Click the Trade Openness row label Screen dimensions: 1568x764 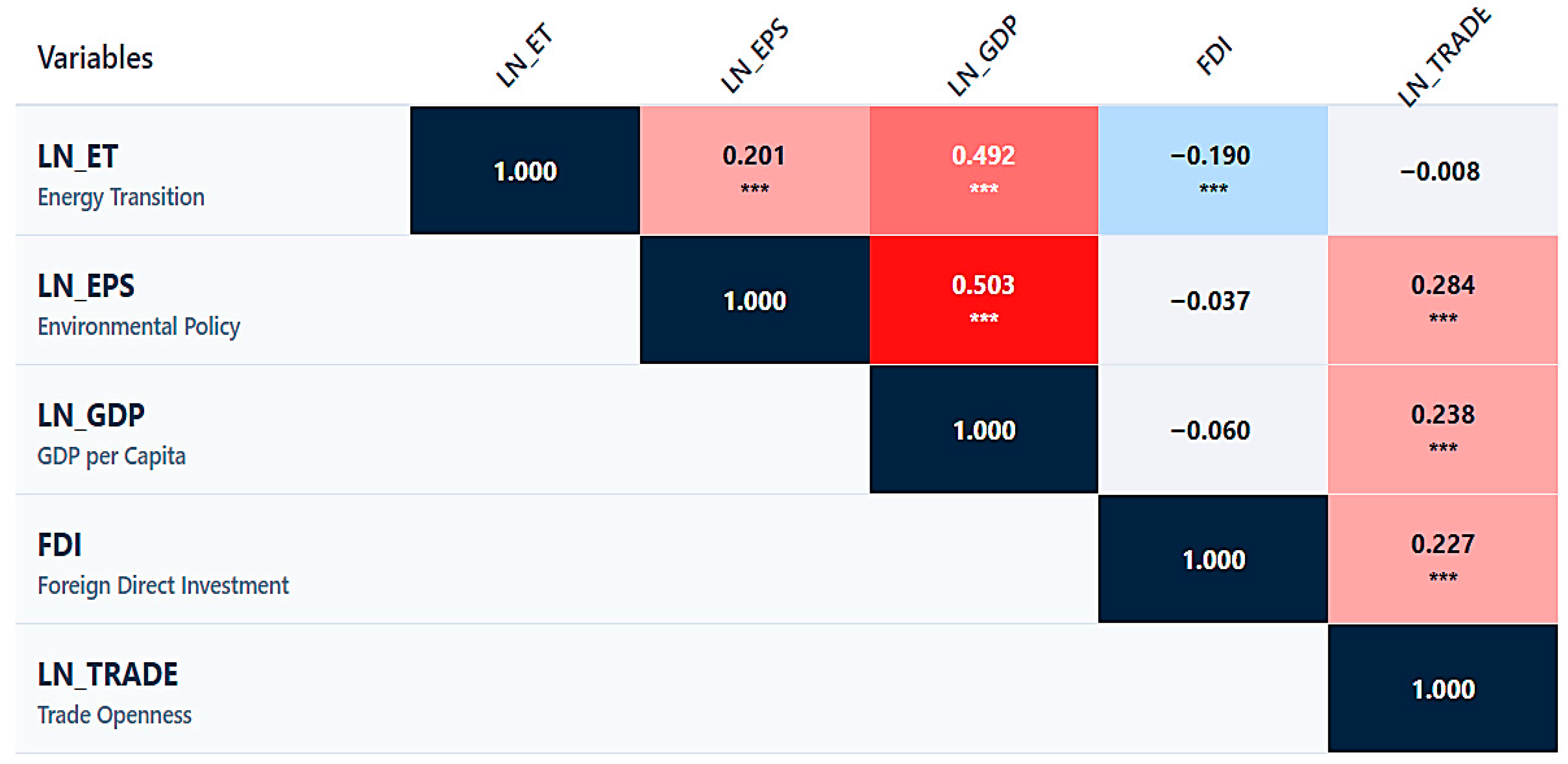pyautogui.click(x=115, y=715)
